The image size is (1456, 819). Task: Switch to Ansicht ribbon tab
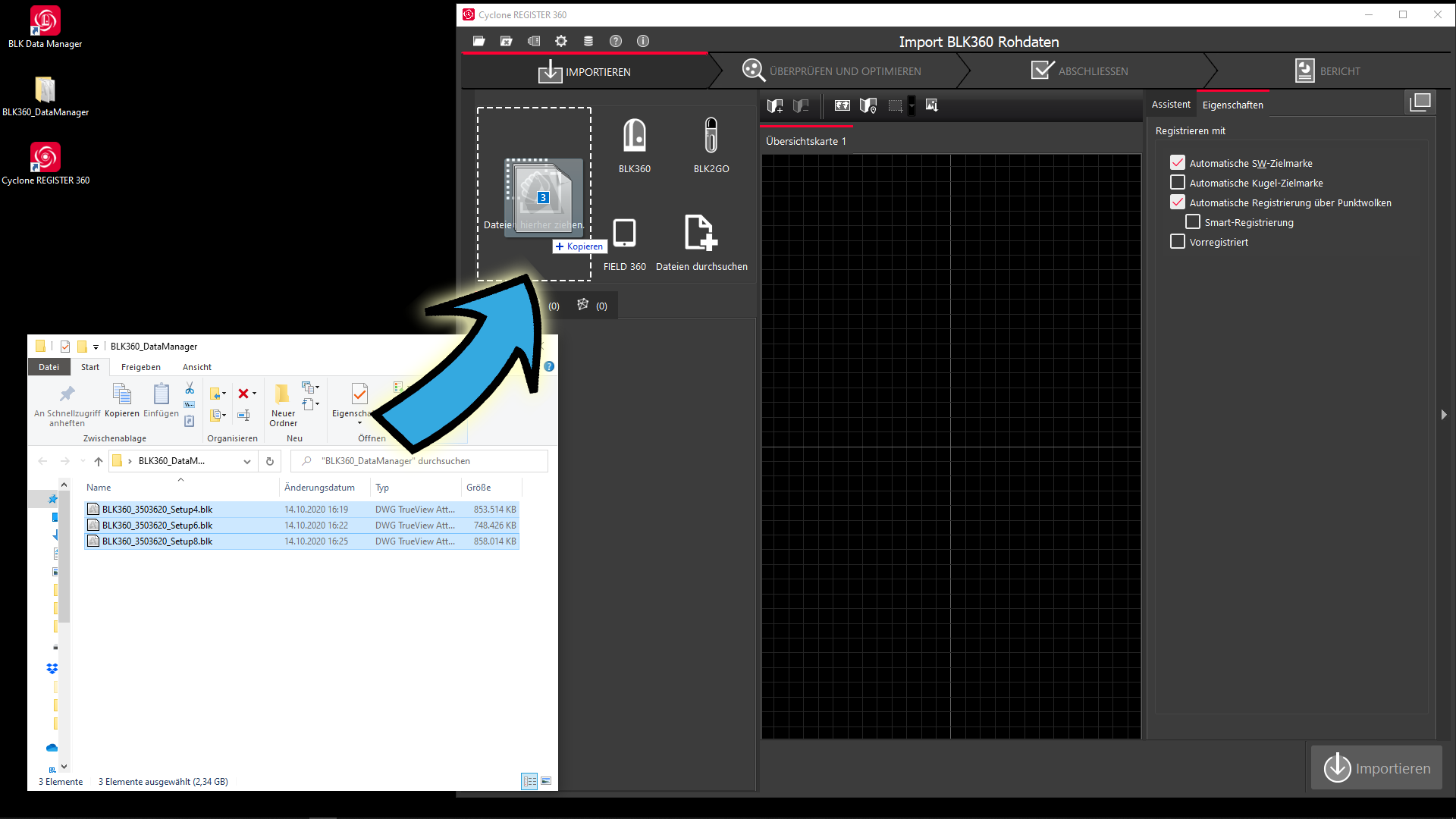tap(197, 367)
